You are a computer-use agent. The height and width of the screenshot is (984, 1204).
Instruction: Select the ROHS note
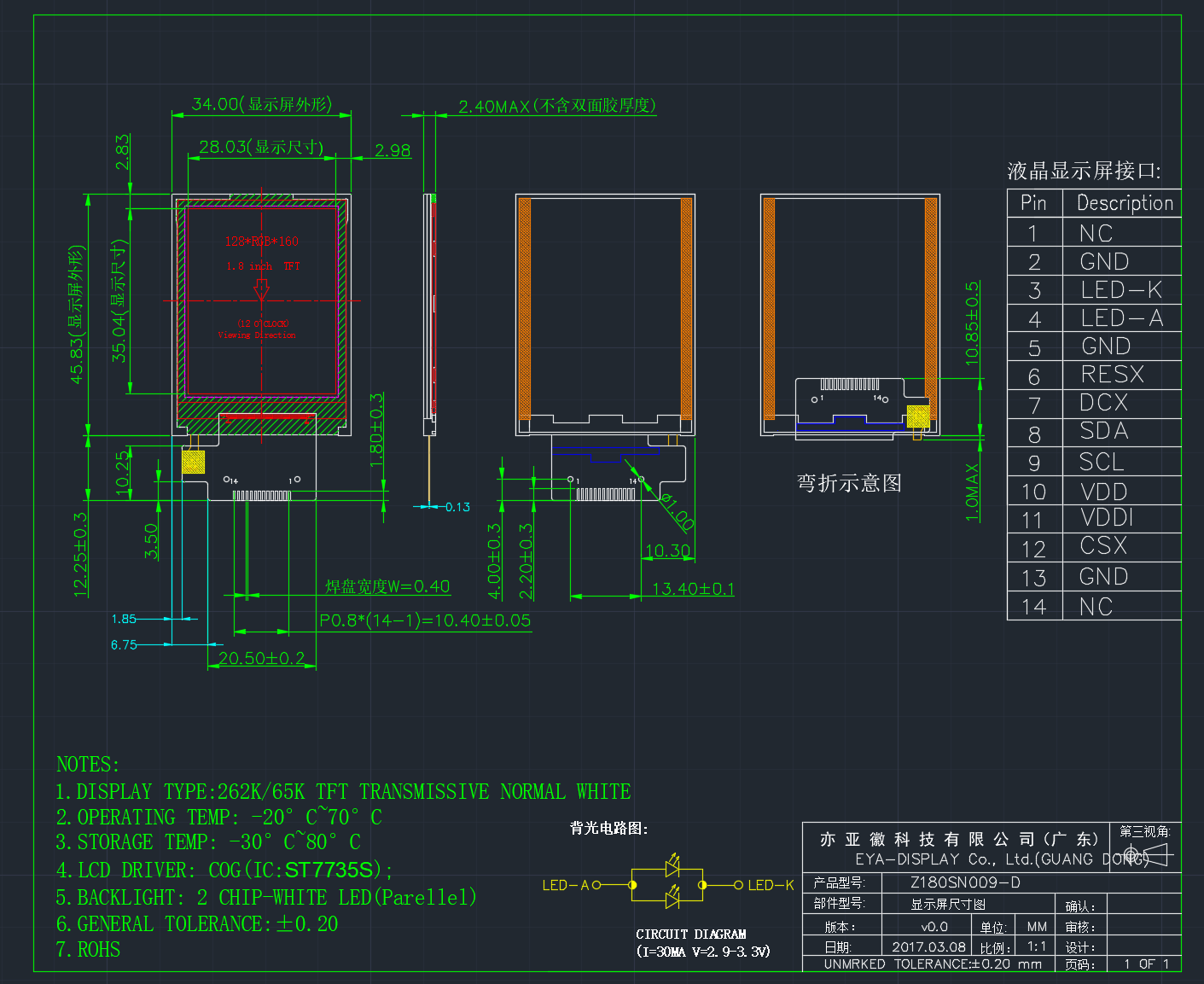pyautogui.click(x=88, y=949)
